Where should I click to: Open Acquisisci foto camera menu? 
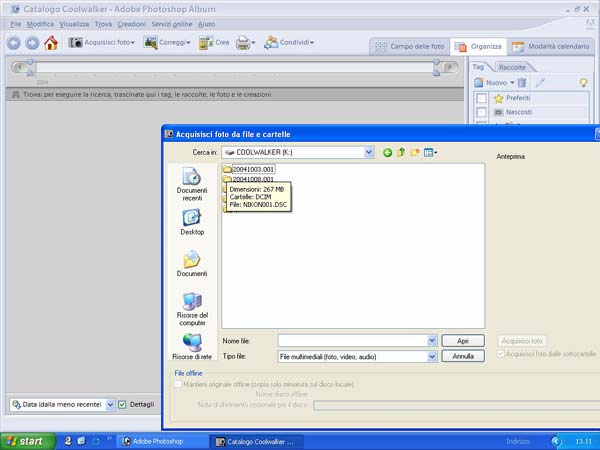point(102,42)
